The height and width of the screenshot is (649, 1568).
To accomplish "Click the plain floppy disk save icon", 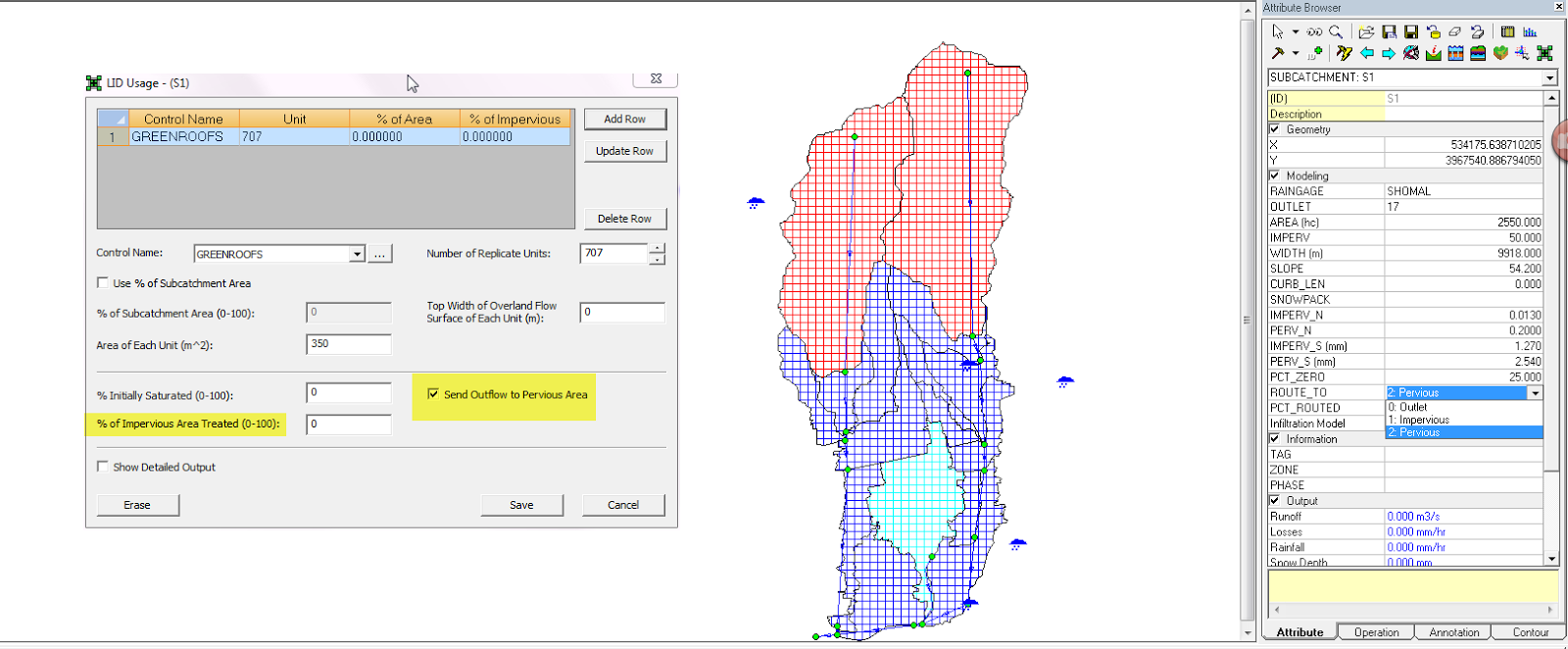I will [1411, 32].
